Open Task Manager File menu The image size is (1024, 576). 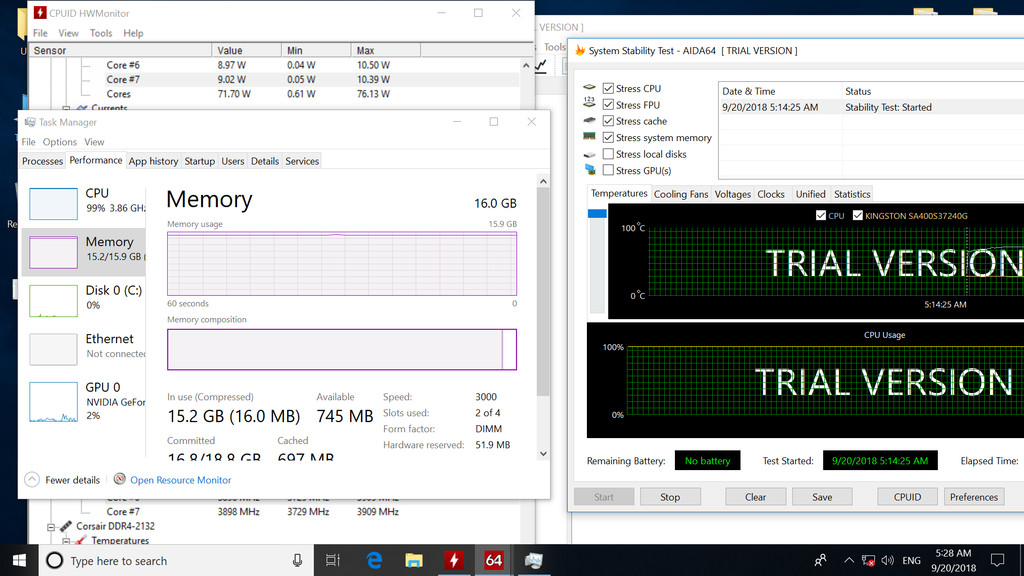coord(28,142)
